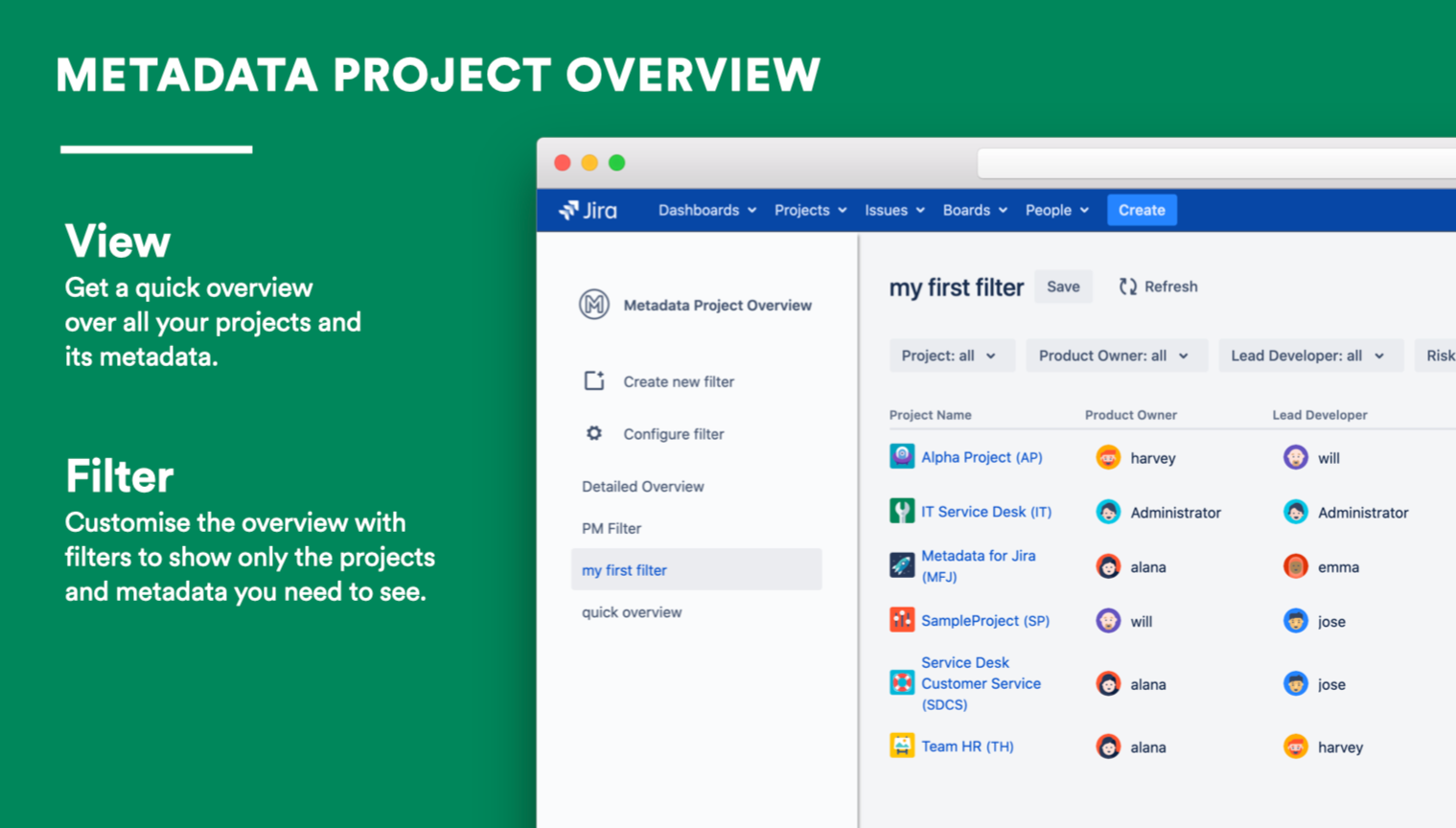Screen dimensions: 1456x828
Task: Open the Dashboards dropdown menu
Action: coord(707,210)
